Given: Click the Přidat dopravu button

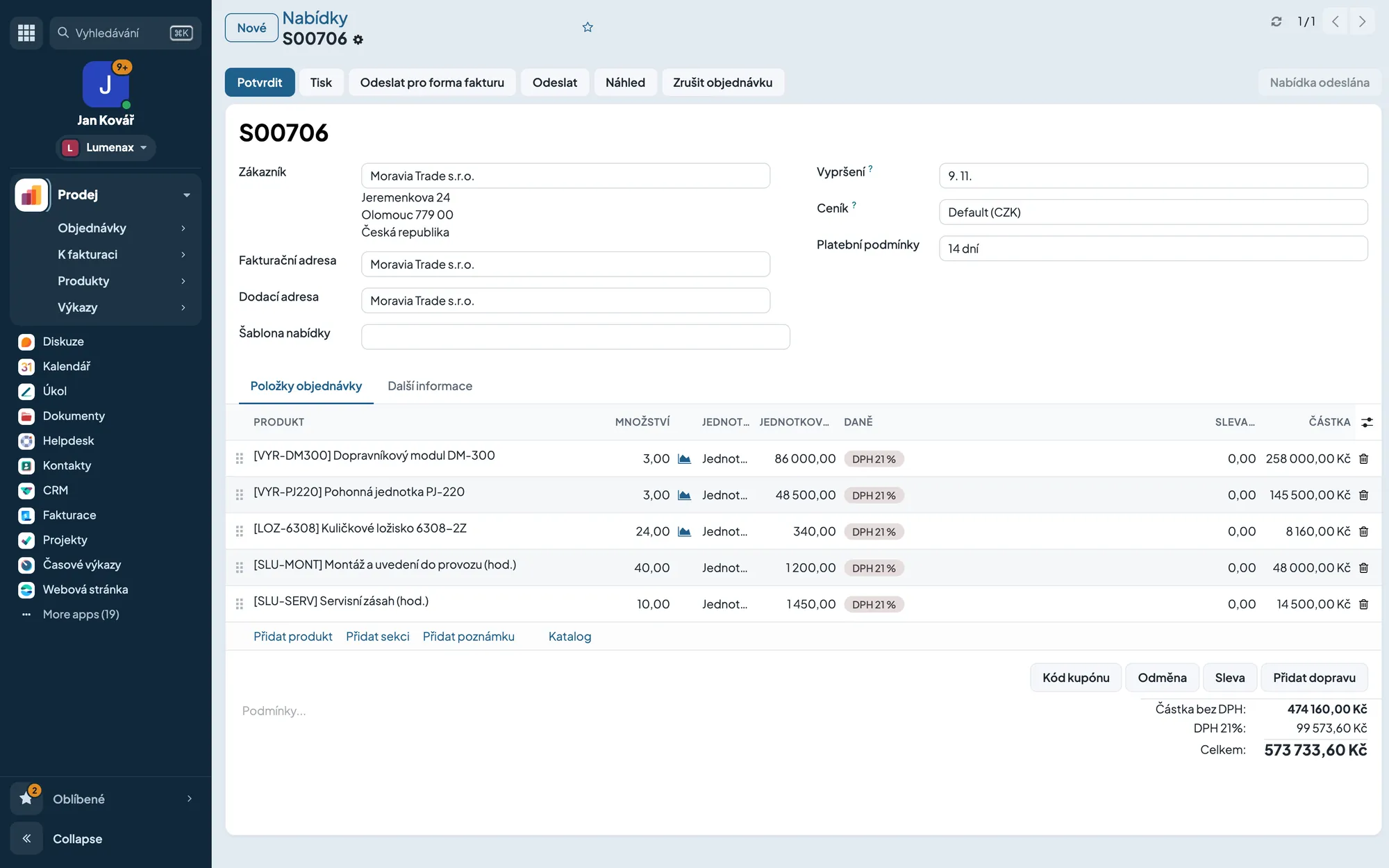Looking at the screenshot, I should tap(1314, 678).
